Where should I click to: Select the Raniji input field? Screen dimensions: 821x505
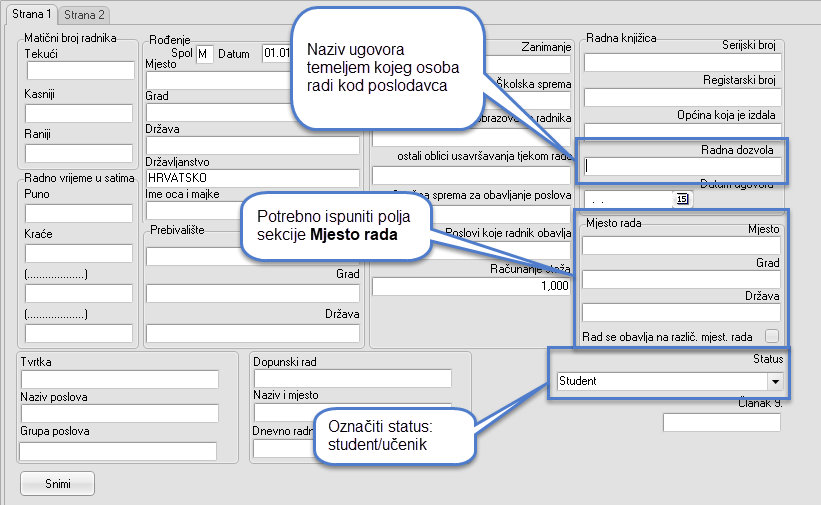tap(79, 153)
